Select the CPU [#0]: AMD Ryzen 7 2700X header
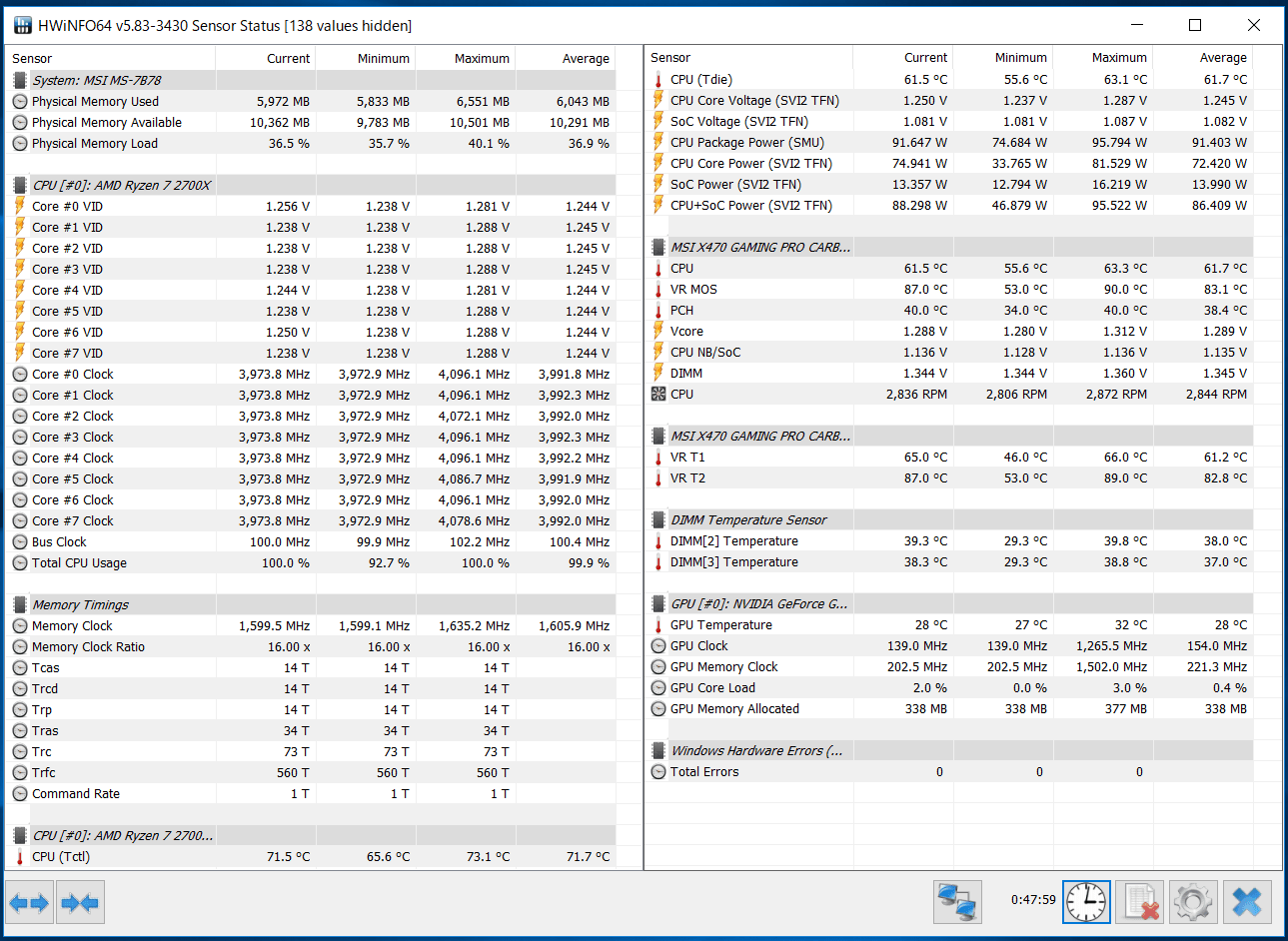Screen dimensions: 1288x941 coord(310,185)
